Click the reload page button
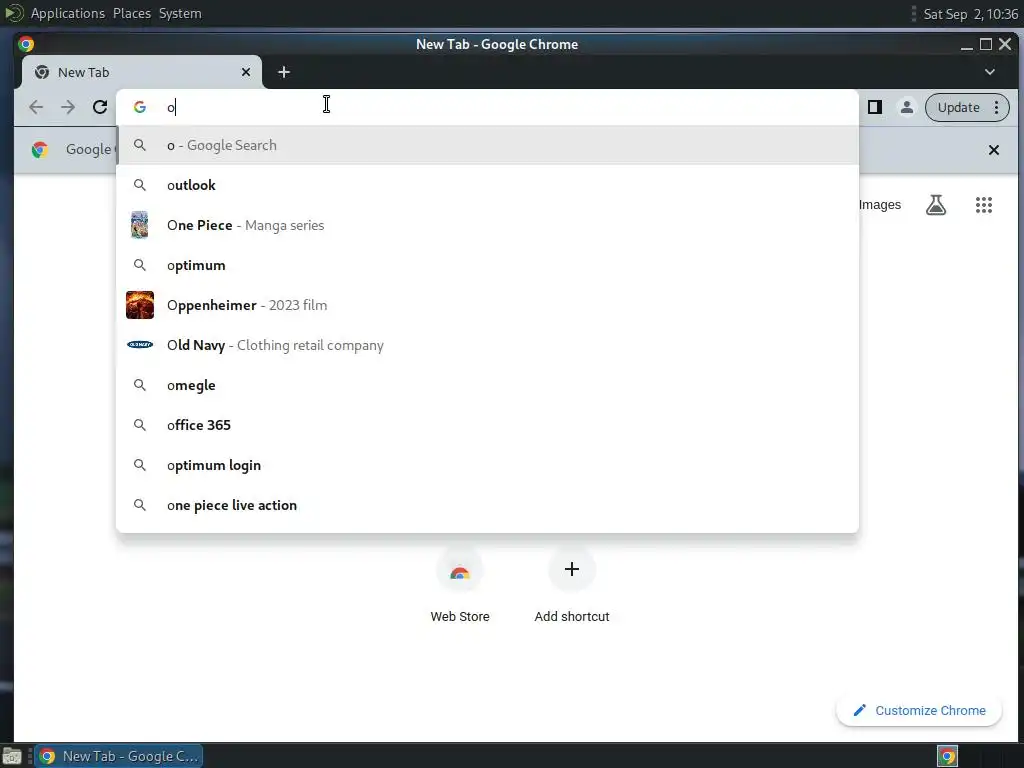The image size is (1024, 768). point(100,107)
